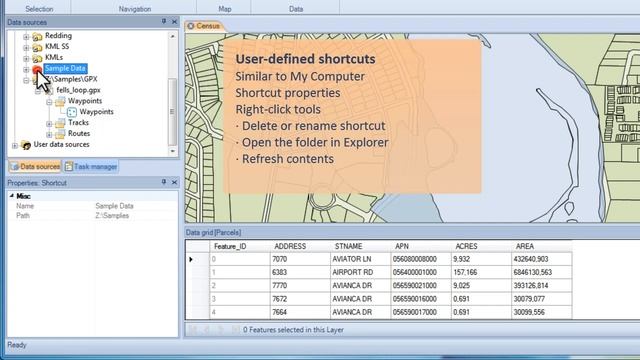Click the address cell 7672
This screenshot has height=360, width=640.
(300, 299)
